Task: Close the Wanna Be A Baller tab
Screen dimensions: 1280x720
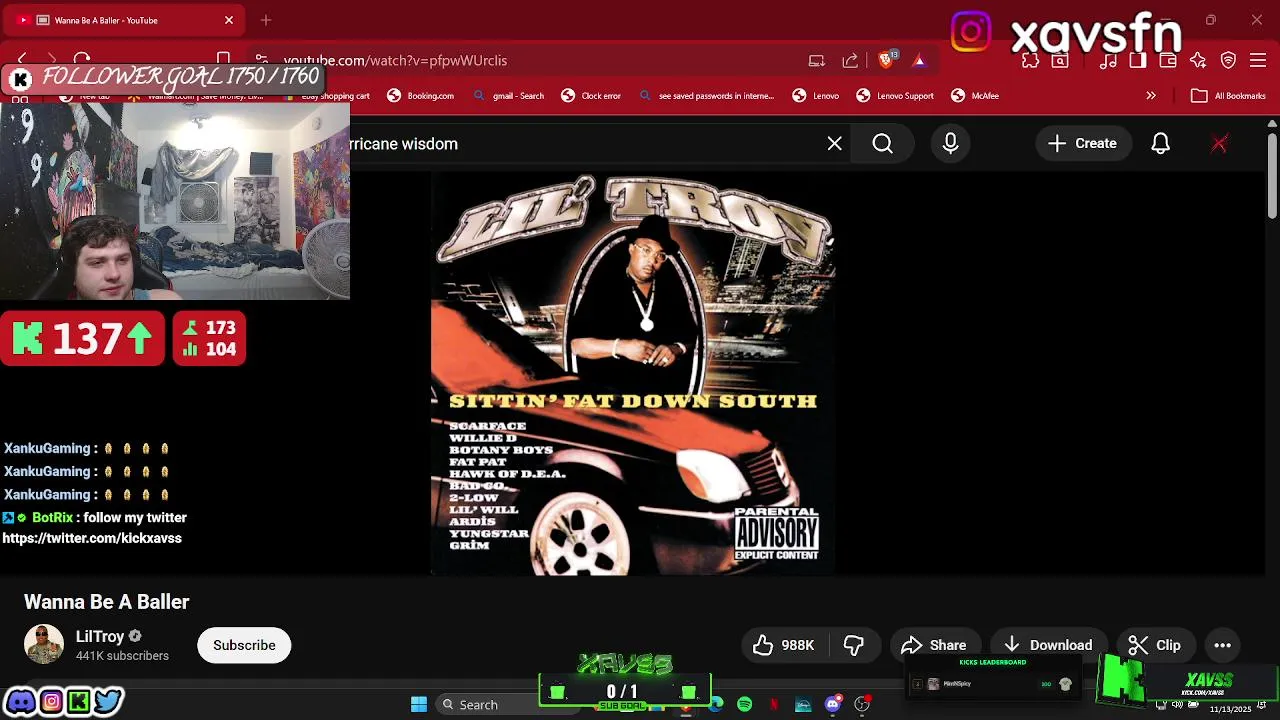Action: [229, 20]
